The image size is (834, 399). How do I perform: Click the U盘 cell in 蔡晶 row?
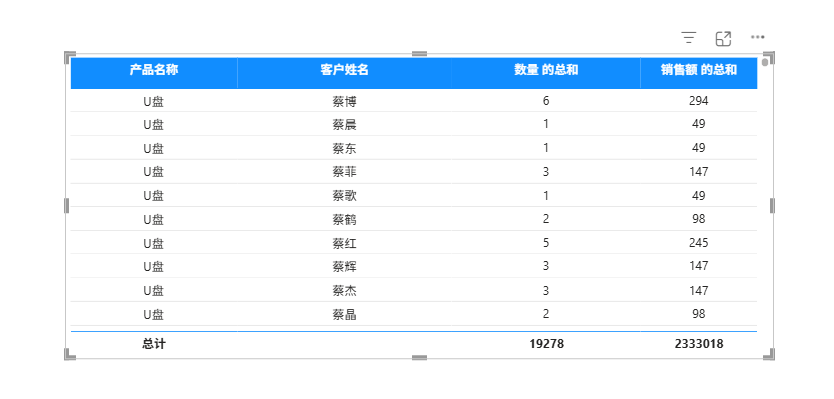coord(154,314)
